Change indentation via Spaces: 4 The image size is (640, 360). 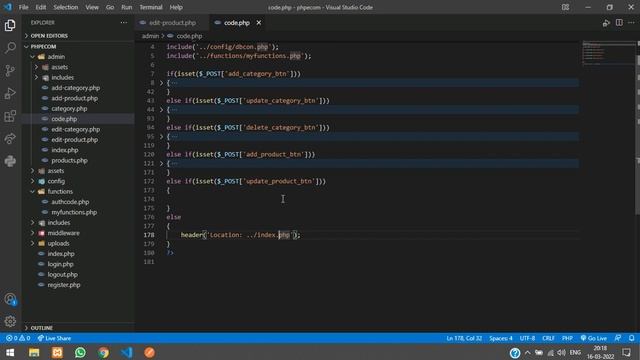pyautogui.click(x=501, y=338)
